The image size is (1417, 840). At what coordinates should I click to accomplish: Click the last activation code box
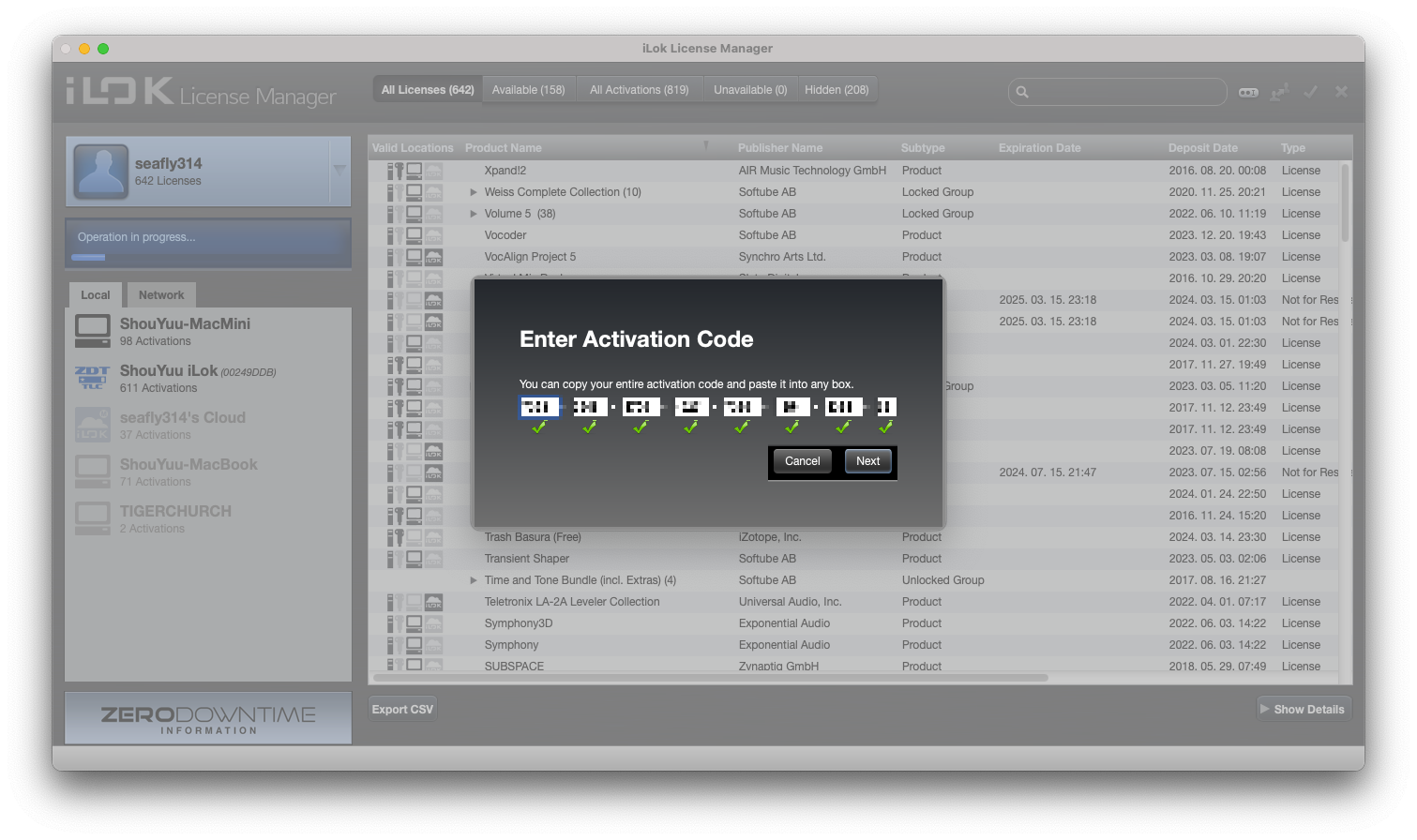click(886, 407)
